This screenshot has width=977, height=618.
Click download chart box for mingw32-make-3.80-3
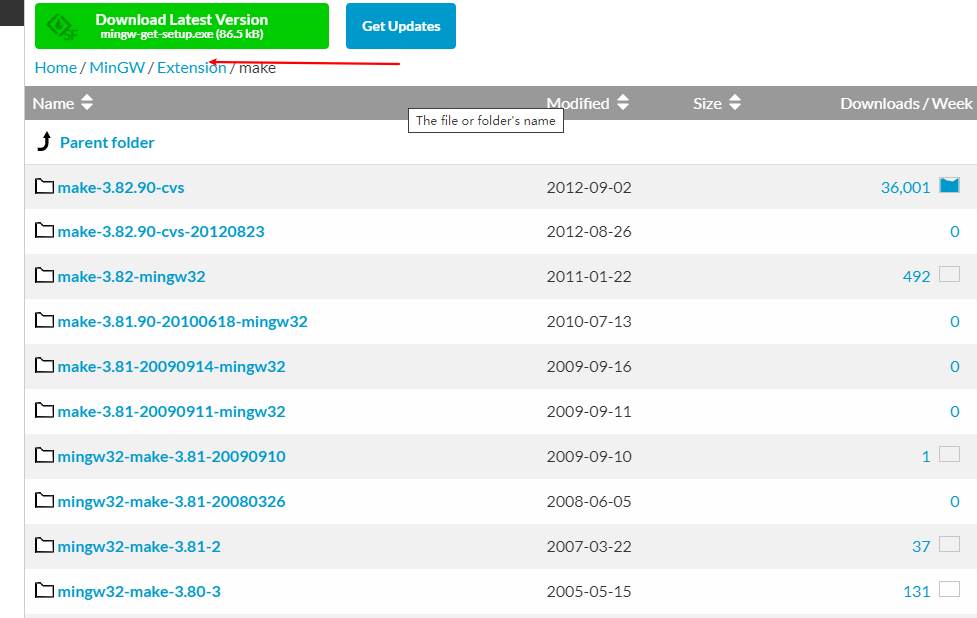[x=950, y=589]
